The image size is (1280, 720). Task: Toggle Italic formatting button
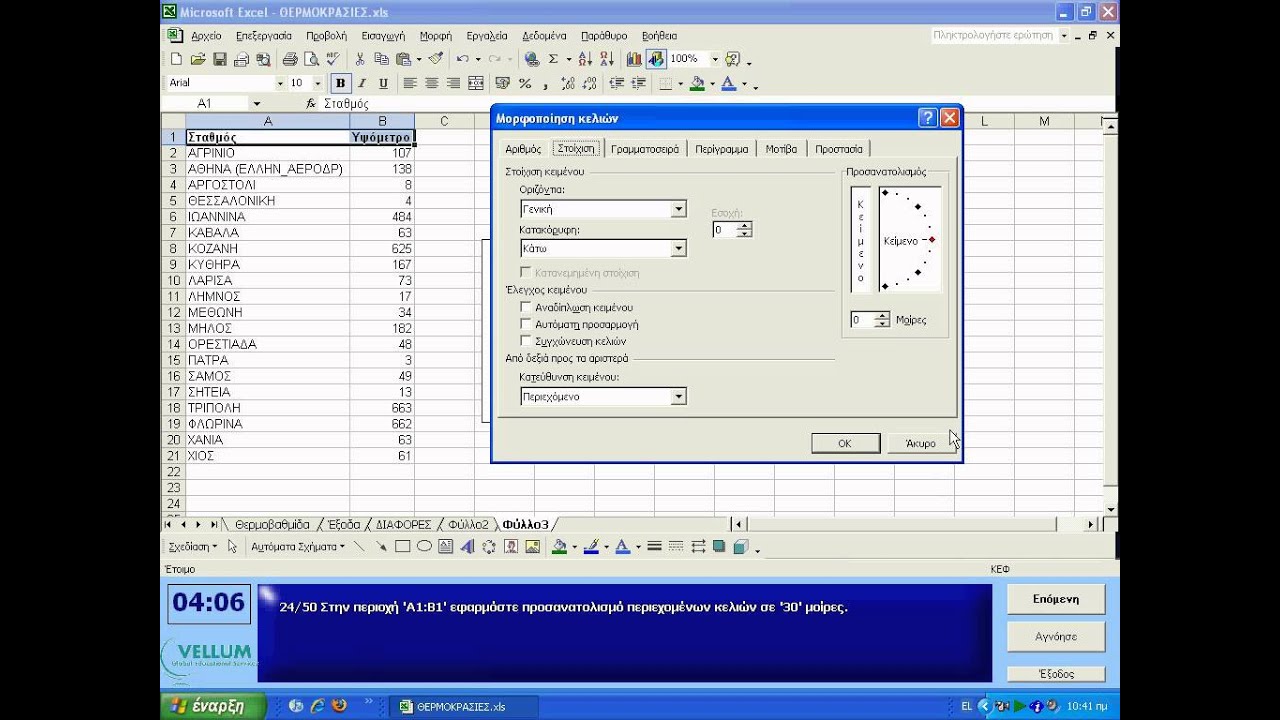[362, 83]
